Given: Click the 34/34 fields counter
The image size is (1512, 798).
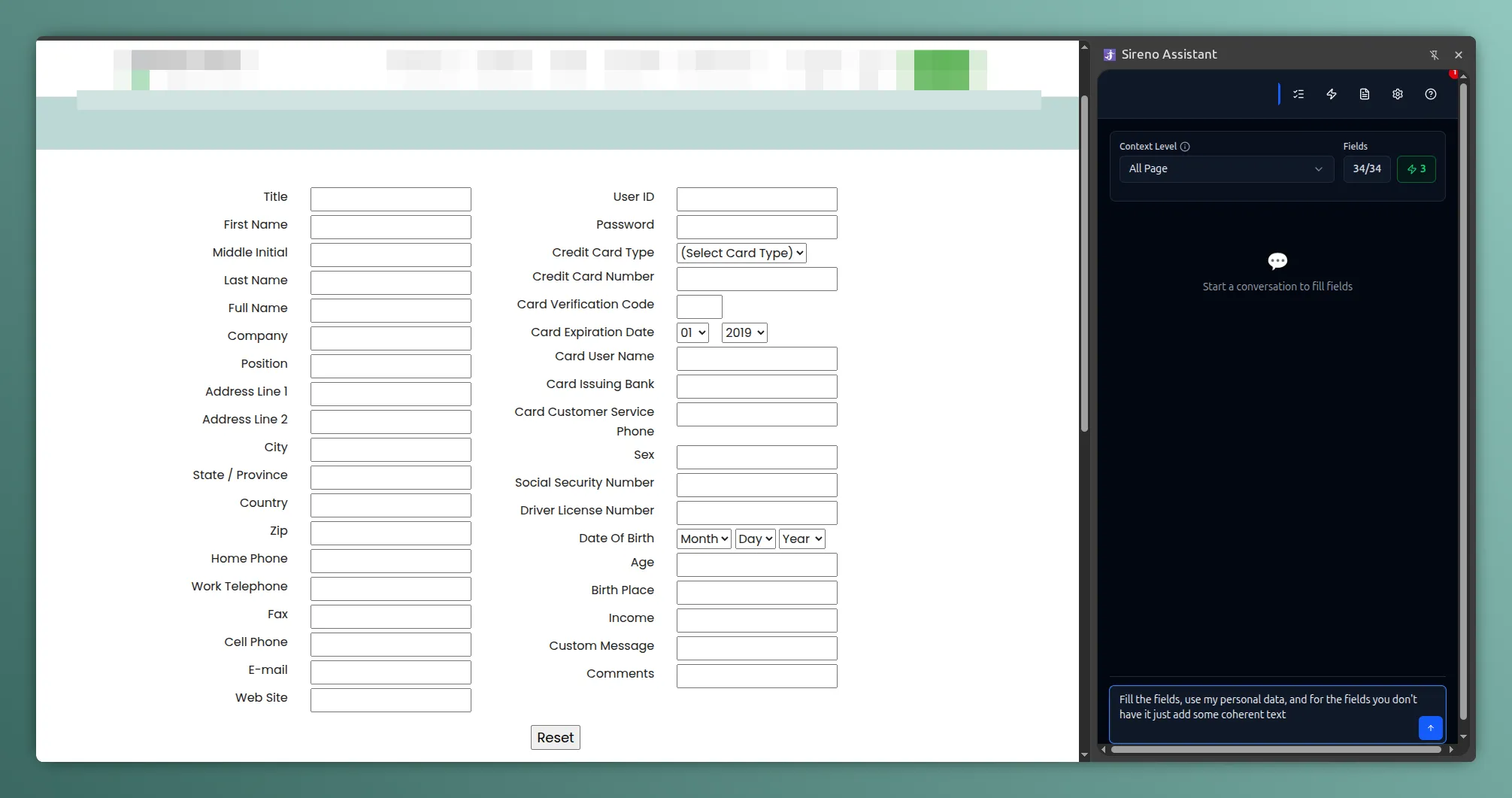Looking at the screenshot, I should [x=1366, y=169].
